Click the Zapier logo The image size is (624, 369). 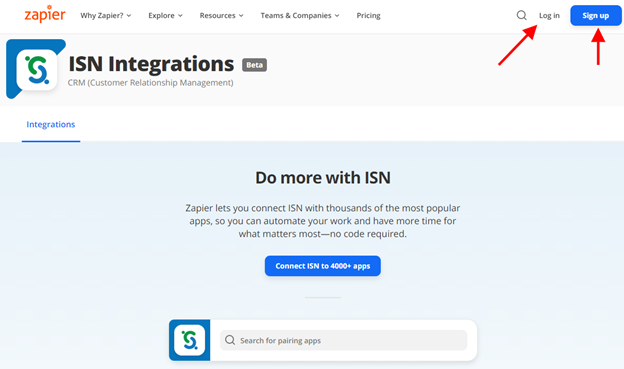click(x=45, y=14)
